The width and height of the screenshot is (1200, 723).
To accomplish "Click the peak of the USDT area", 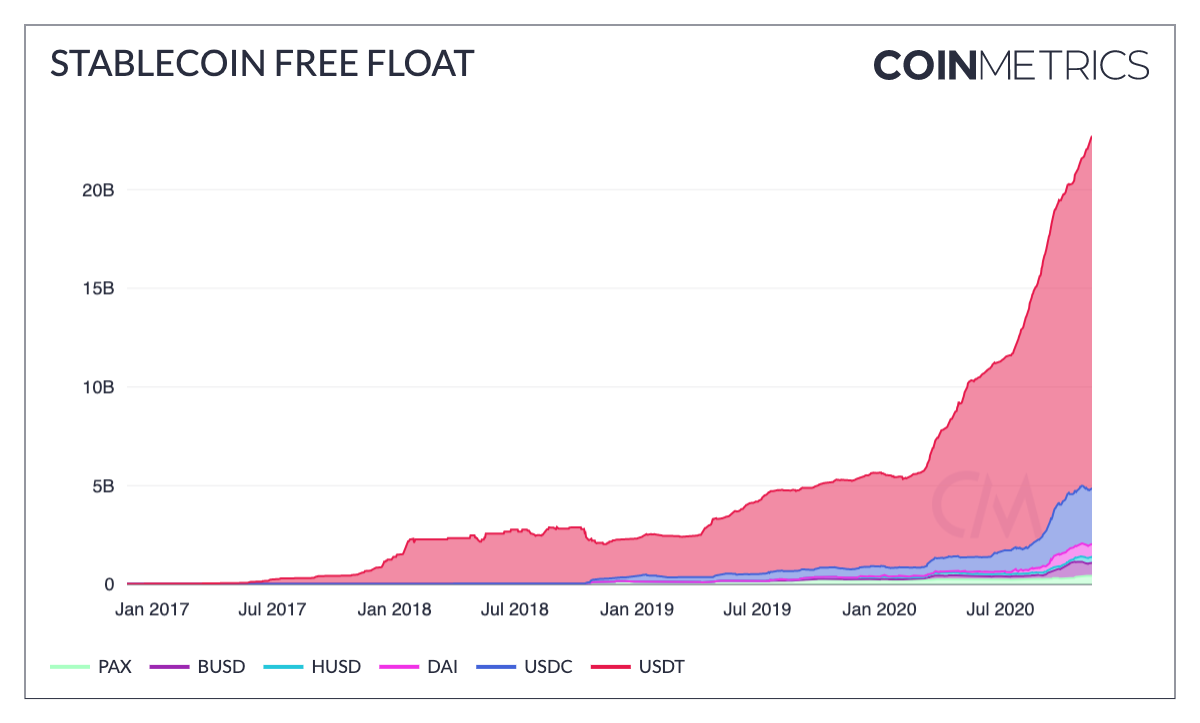I will [1090, 137].
